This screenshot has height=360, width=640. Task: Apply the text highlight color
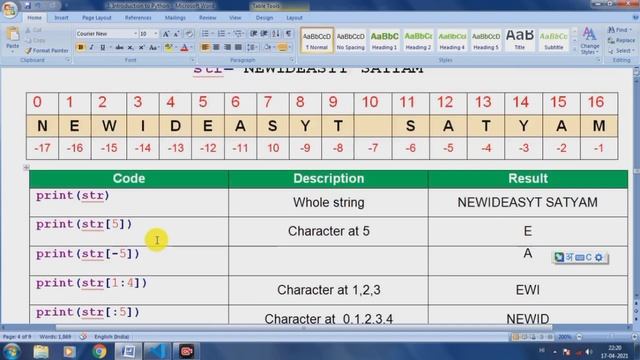click(168, 47)
